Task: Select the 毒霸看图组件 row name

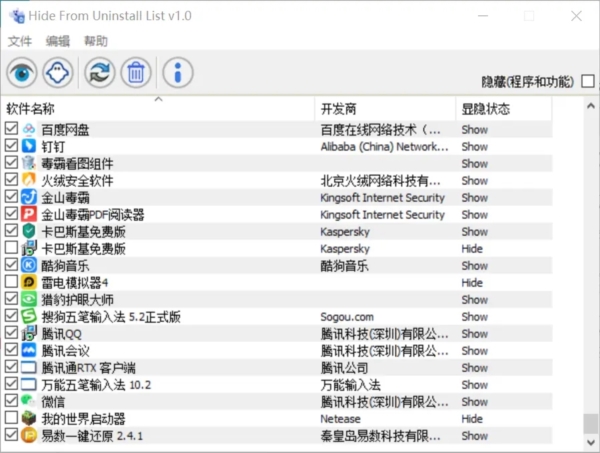Action: tap(77, 163)
